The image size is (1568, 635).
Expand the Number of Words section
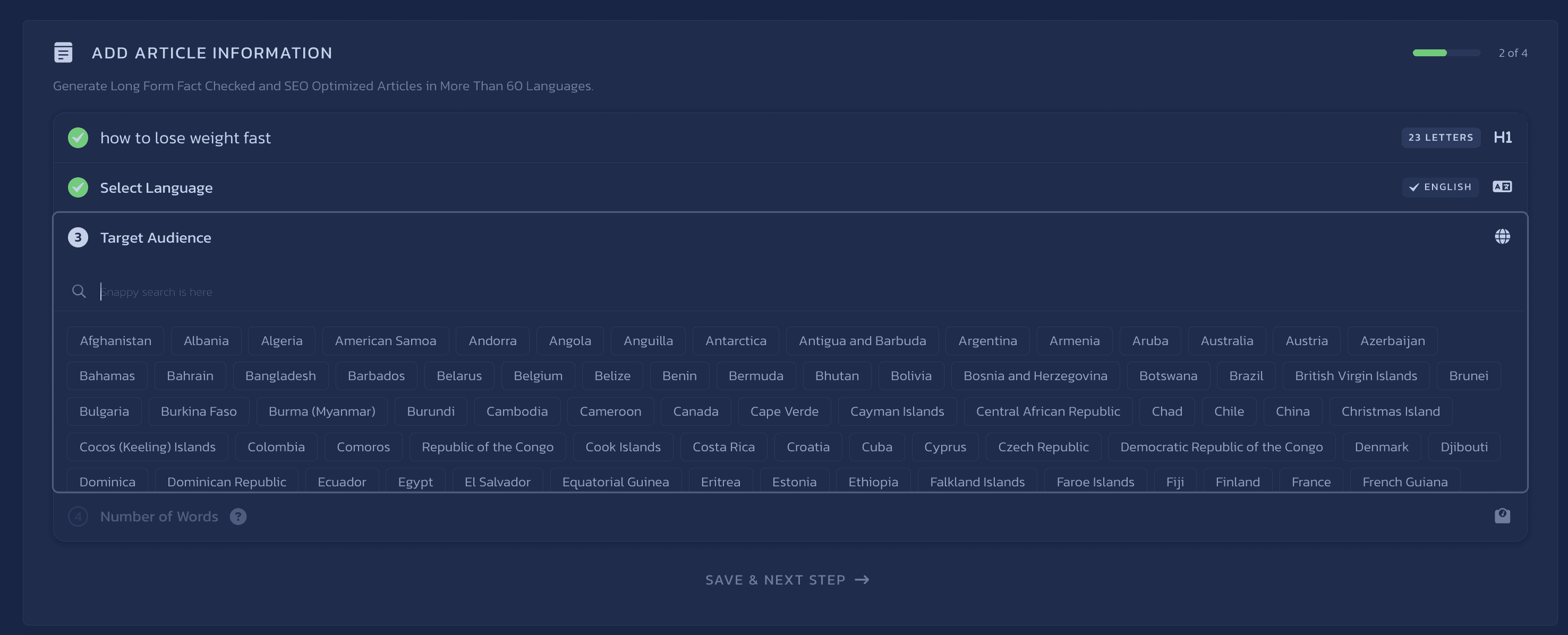158,517
